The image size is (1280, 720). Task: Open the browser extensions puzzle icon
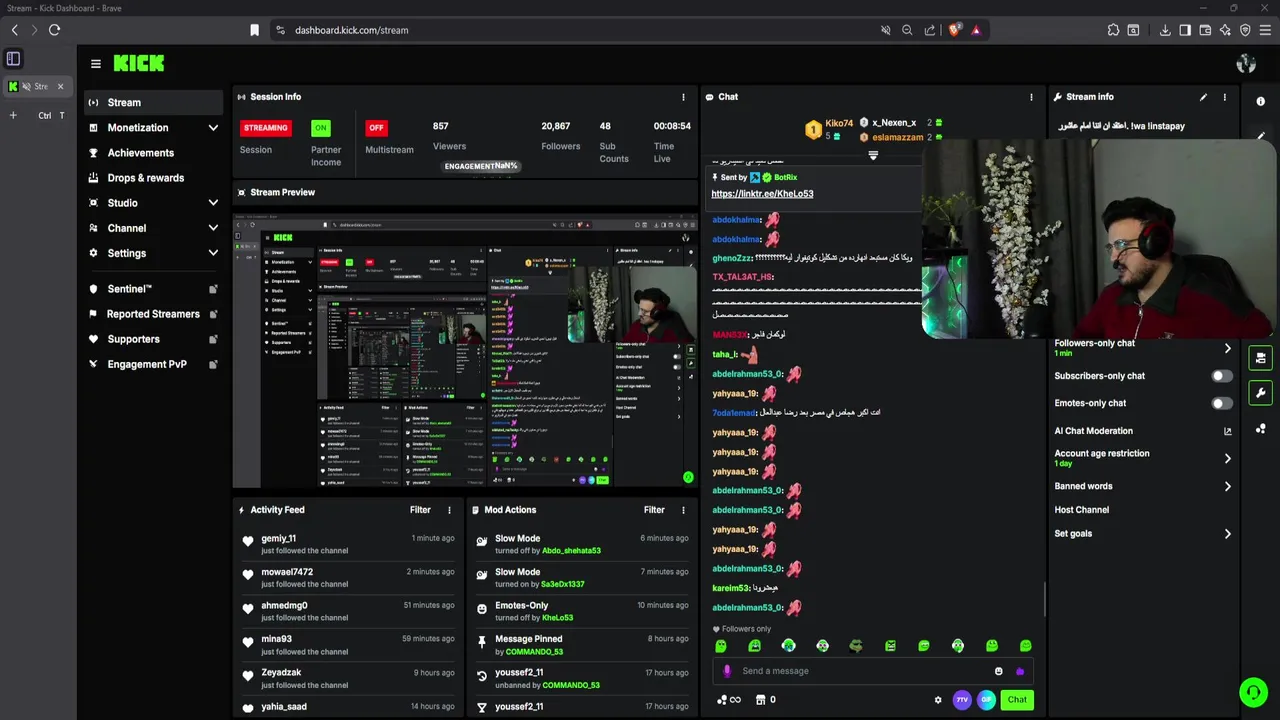point(1113,30)
